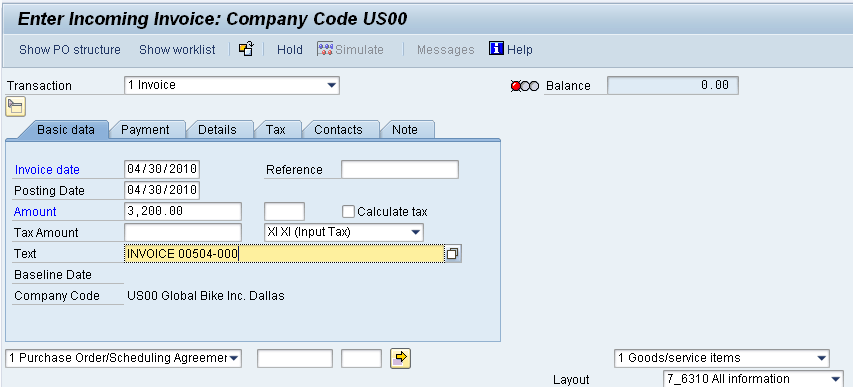Switch to the Tax tab
Screen dimensions: 853x387
[276, 130]
